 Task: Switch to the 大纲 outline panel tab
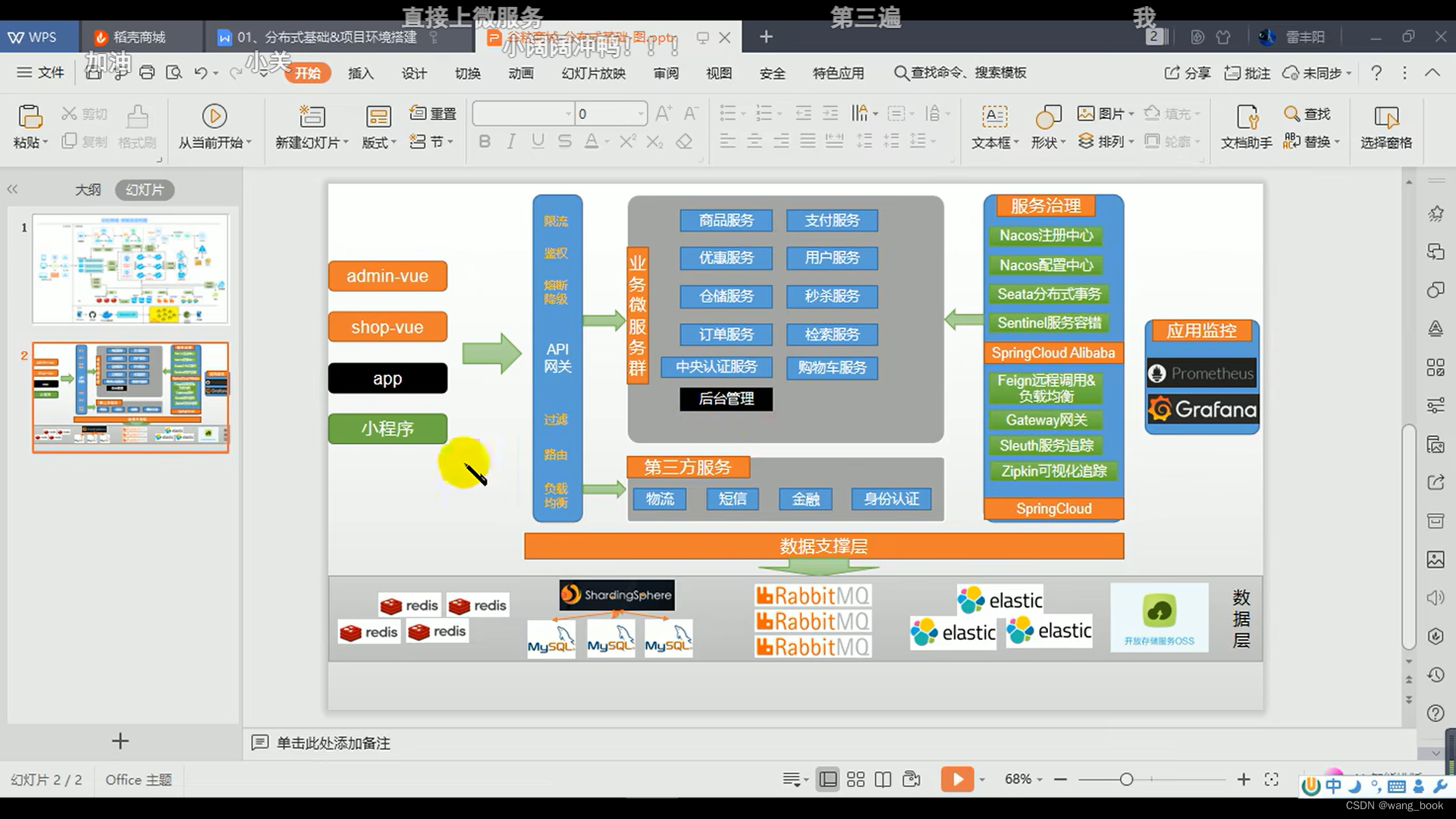[88, 190]
